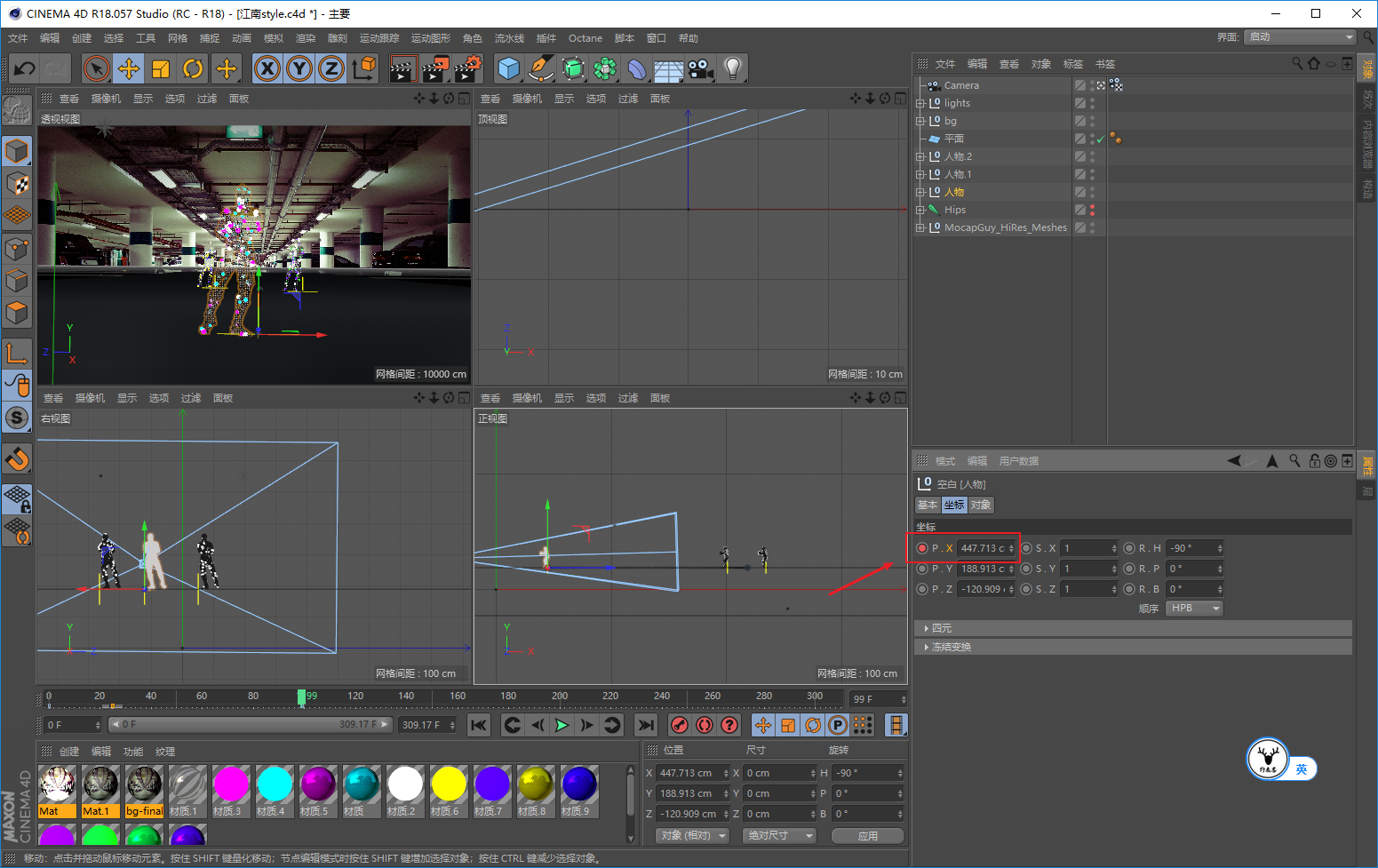Switch to the 对象 attribute tab
1378x868 pixels.
coord(981,505)
